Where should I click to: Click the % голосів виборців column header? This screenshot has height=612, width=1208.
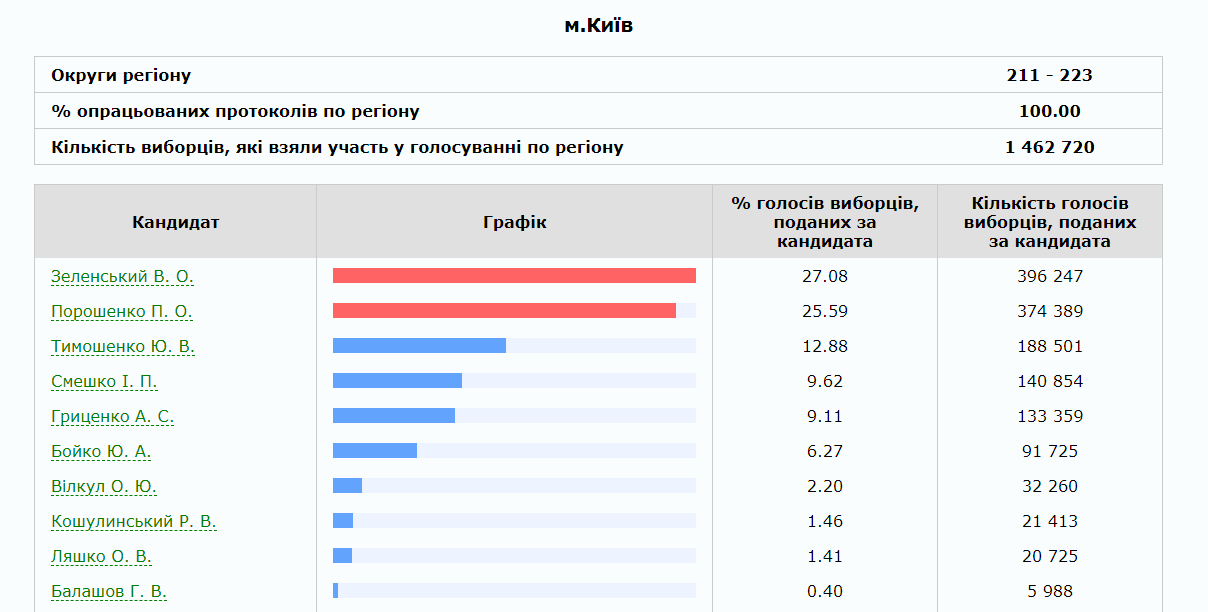824,222
